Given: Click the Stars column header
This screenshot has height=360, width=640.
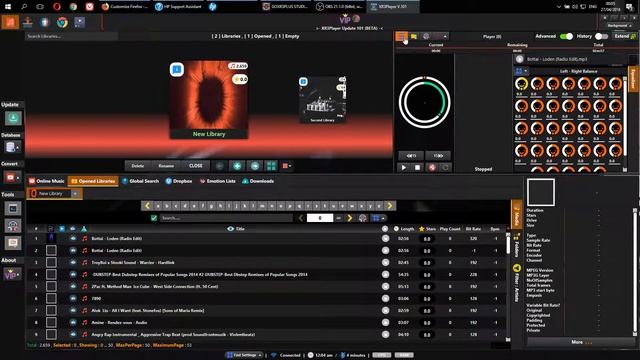Looking at the screenshot, I should click(427, 229).
